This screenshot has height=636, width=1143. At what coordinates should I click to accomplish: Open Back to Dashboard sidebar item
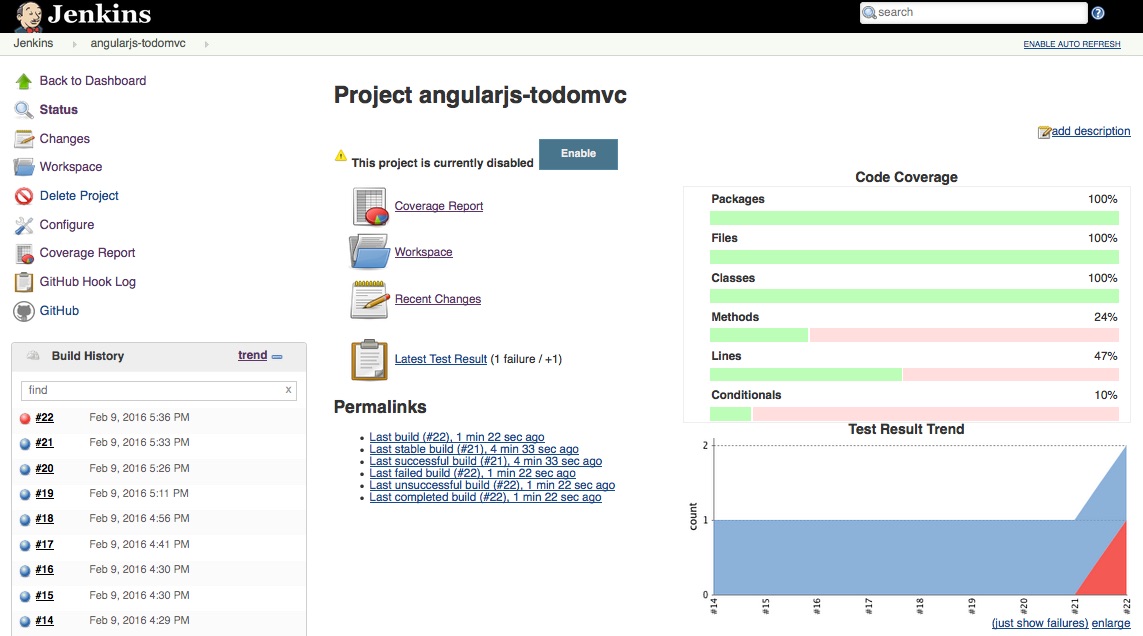93,81
